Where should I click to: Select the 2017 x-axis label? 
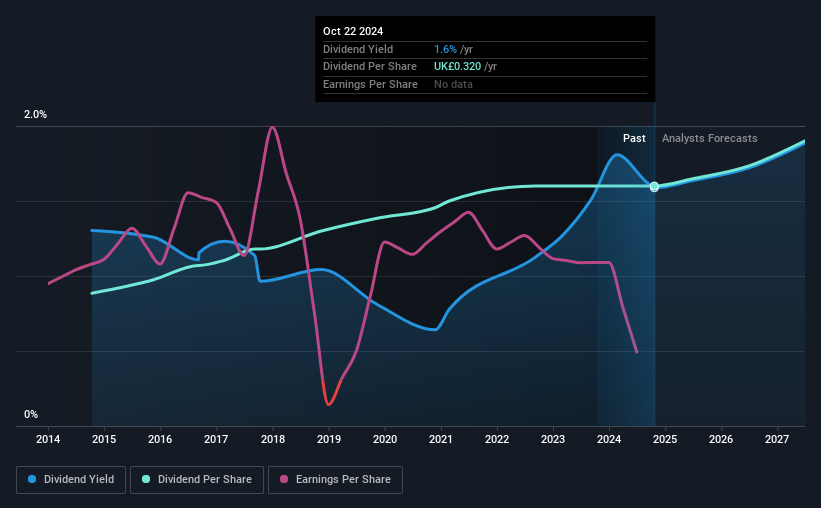[x=216, y=439]
